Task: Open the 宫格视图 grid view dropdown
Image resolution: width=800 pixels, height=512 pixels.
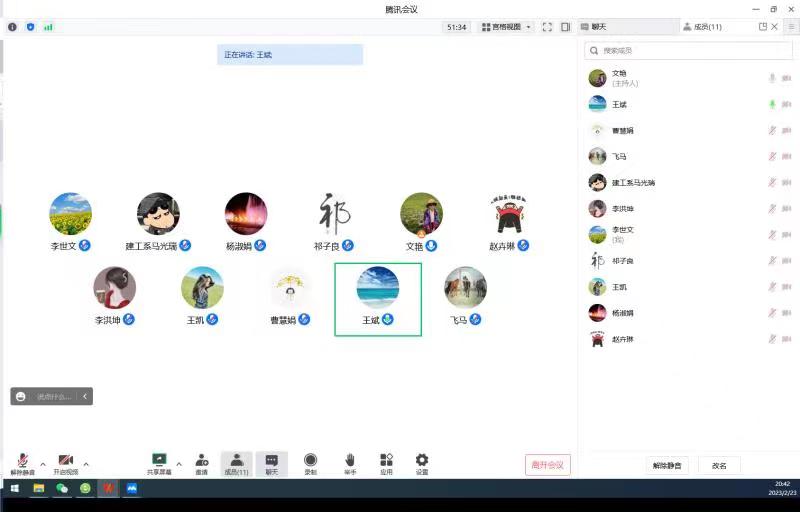Action: (506, 27)
